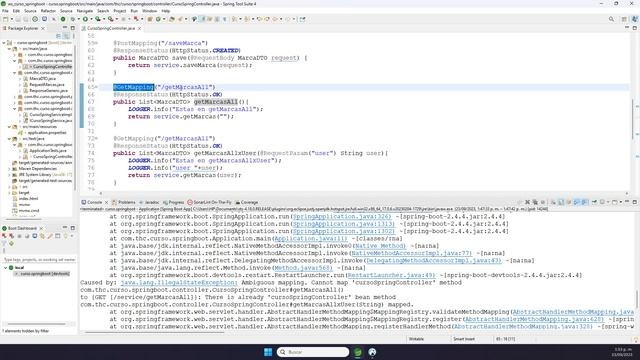The height and width of the screenshot is (360, 640).
Task: Toggle Pin Console button
Action: (595, 202)
